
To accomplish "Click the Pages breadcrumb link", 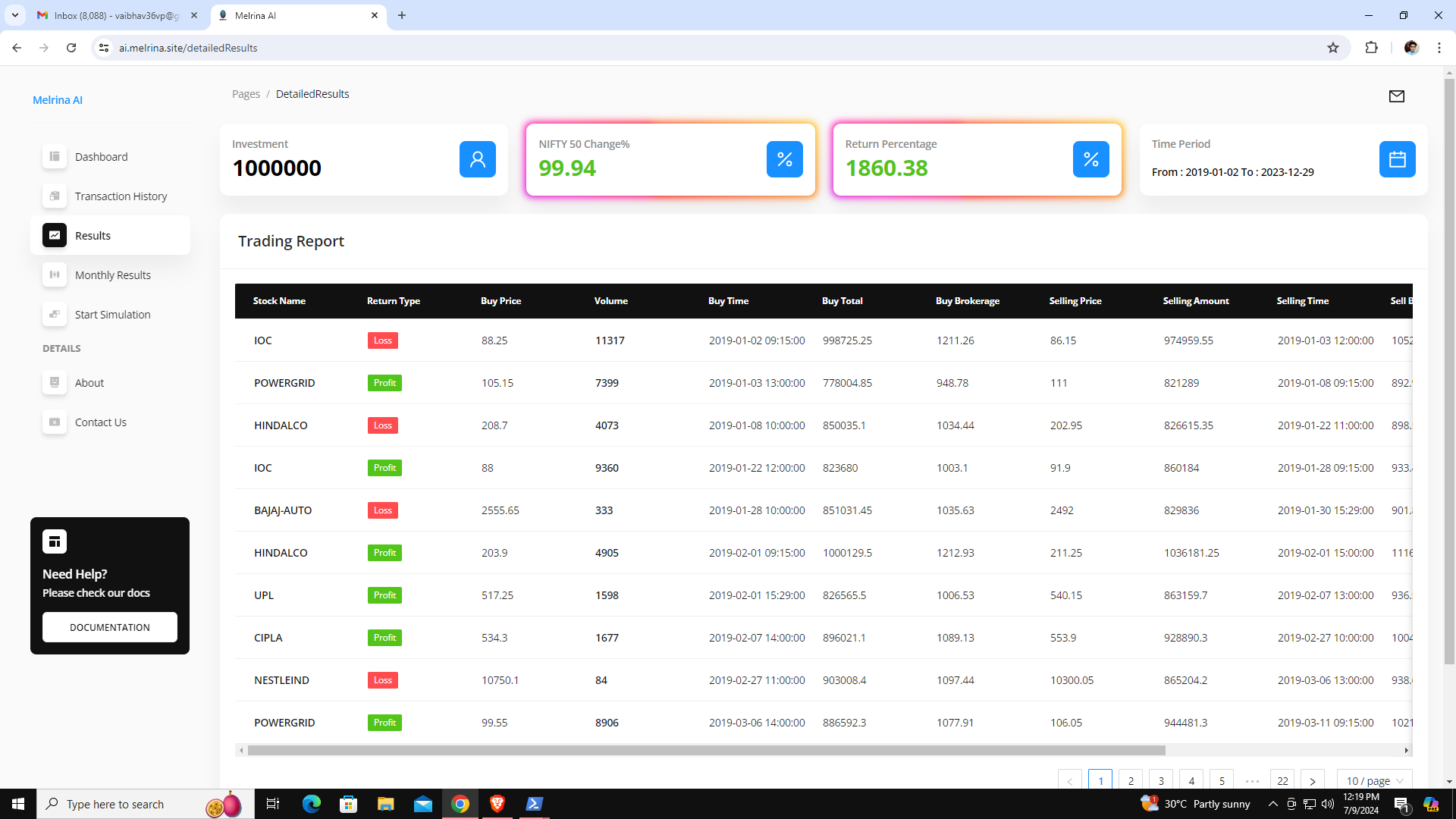I will pos(246,94).
